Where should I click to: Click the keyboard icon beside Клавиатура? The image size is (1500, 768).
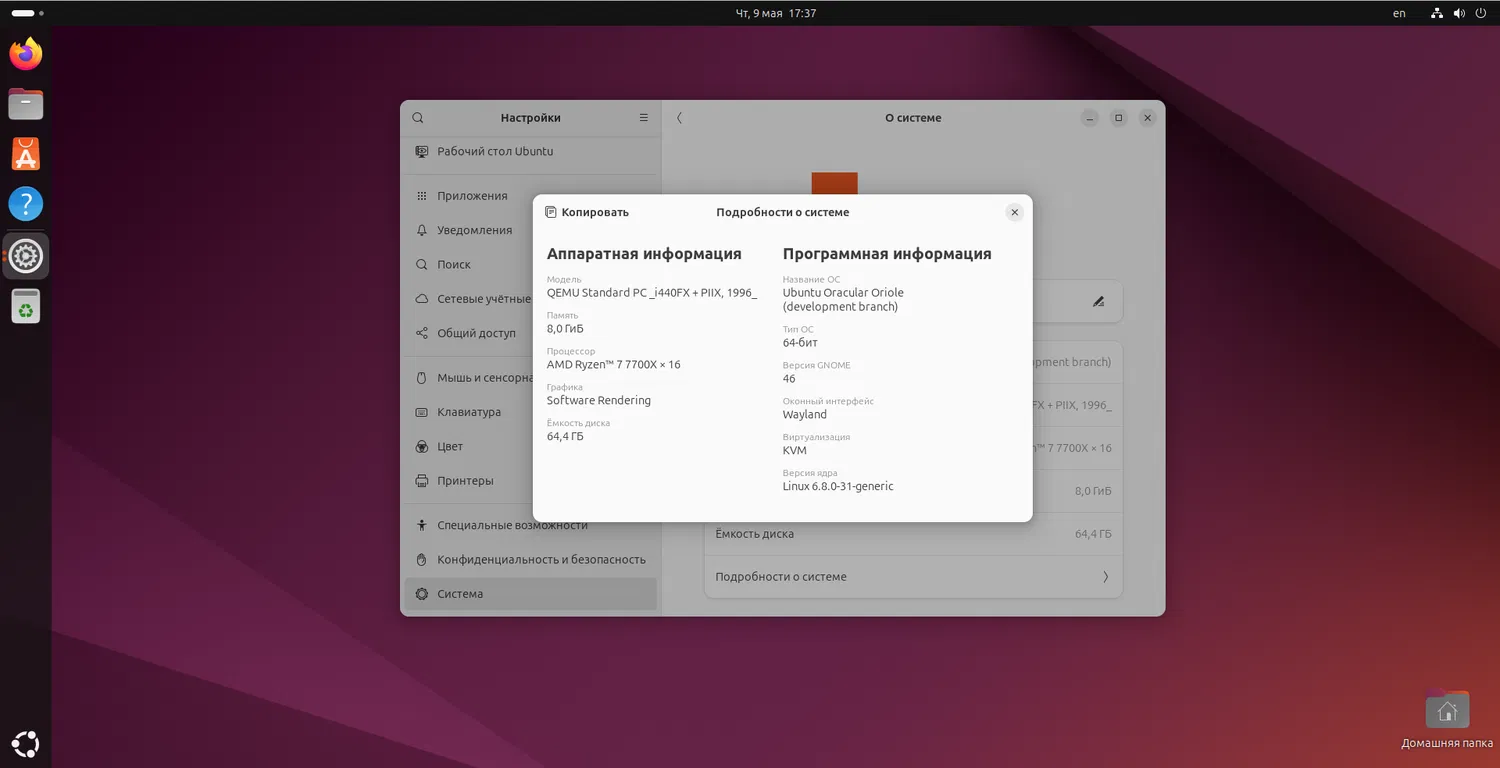[422, 412]
